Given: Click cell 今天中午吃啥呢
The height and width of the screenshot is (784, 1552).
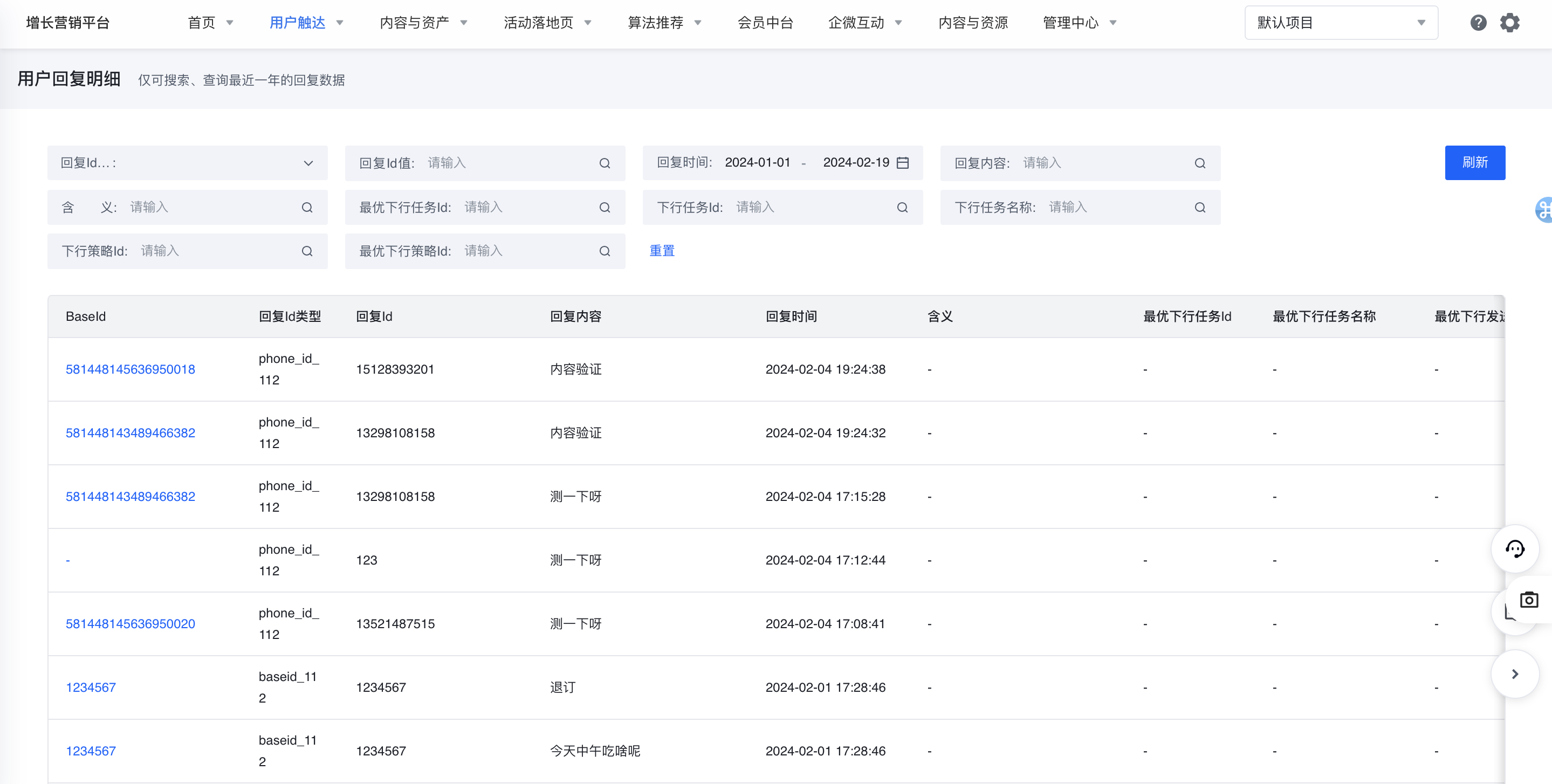Looking at the screenshot, I should [x=595, y=751].
